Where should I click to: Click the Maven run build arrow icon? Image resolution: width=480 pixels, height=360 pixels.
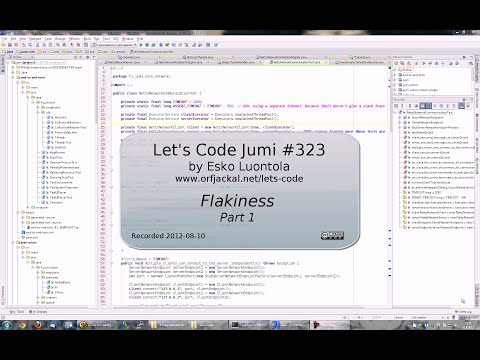click(x=424, y=63)
